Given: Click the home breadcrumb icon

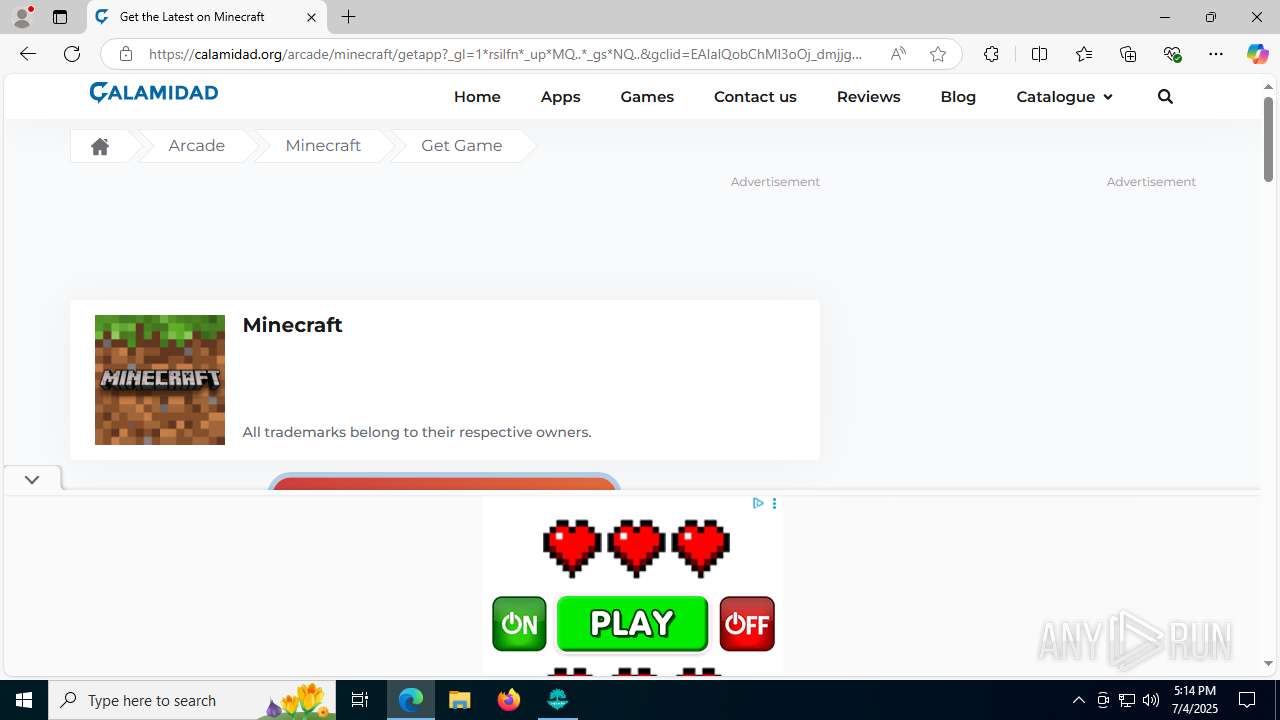Looking at the screenshot, I should pos(99,146).
